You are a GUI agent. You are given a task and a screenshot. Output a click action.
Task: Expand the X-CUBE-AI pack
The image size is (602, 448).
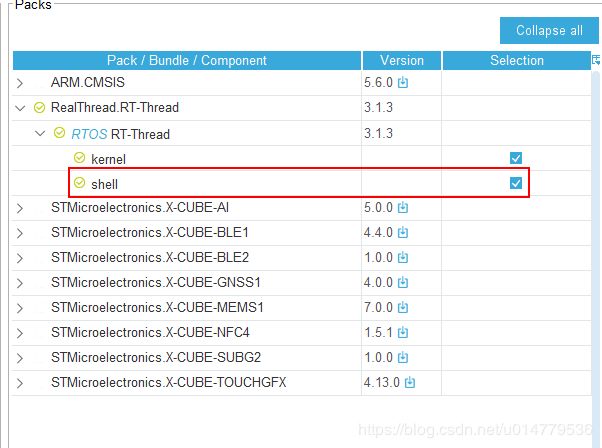[x=20, y=208]
